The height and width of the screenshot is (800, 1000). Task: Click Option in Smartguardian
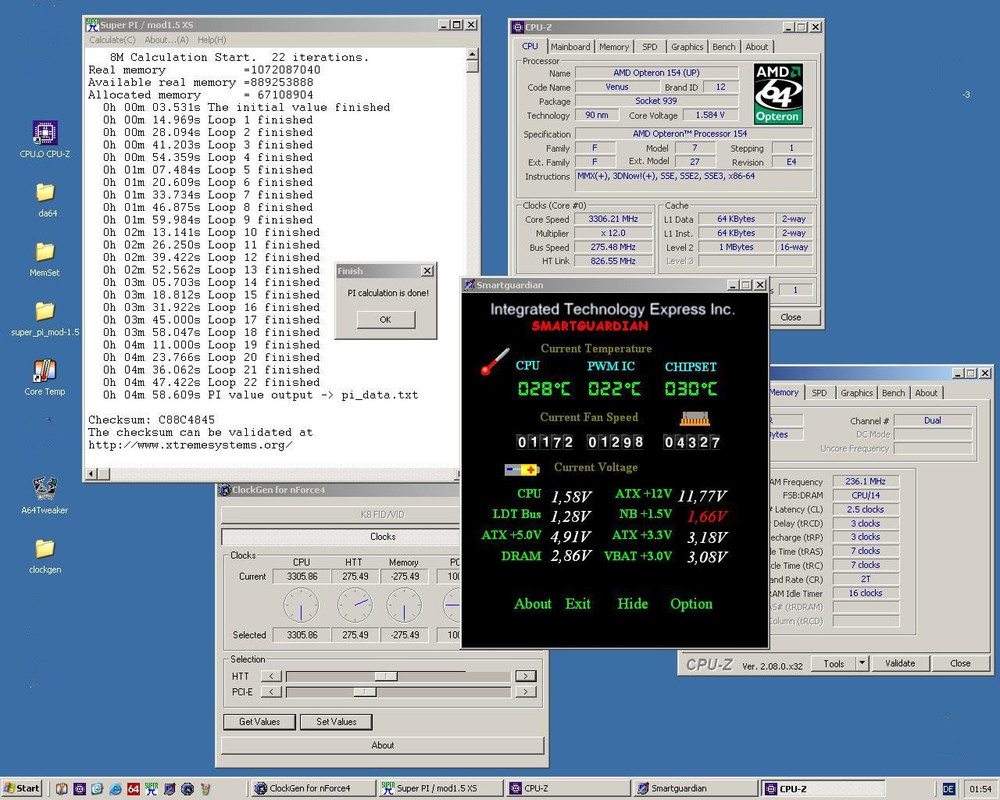coord(691,604)
